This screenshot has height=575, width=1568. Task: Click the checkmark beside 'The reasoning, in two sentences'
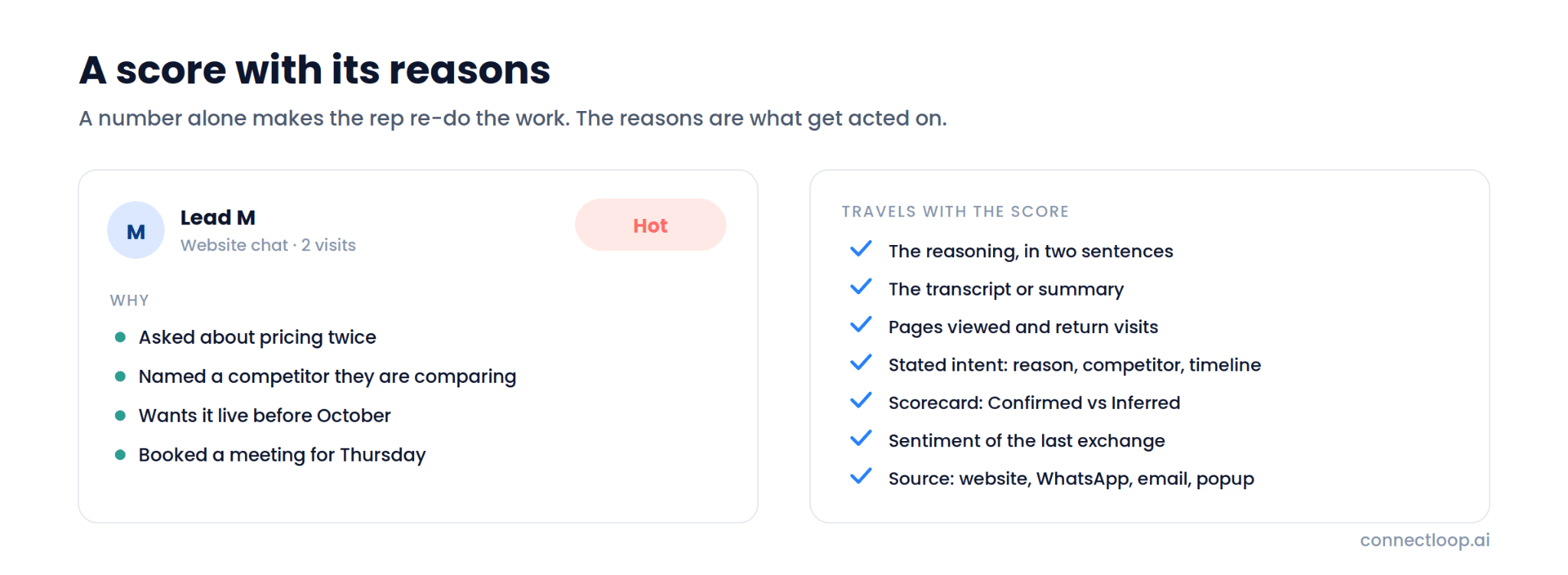(861, 250)
